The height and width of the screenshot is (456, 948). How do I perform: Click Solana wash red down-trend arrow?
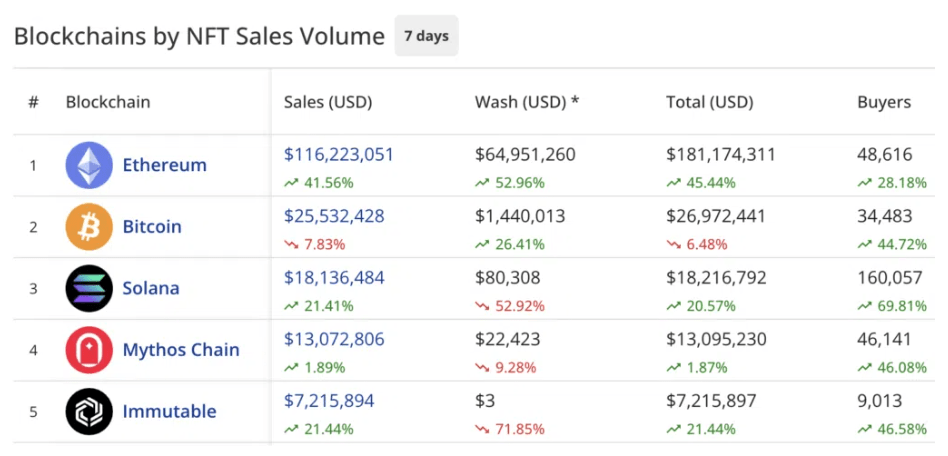pyautogui.click(x=482, y=306)
